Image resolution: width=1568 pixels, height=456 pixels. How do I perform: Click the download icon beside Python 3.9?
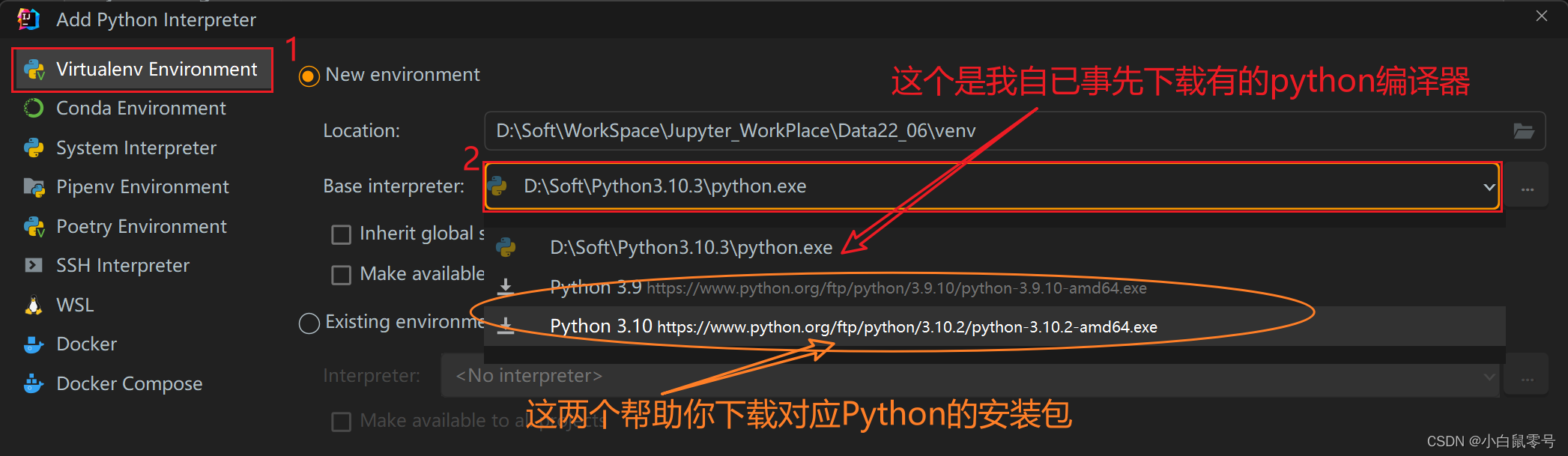(506, 288)
